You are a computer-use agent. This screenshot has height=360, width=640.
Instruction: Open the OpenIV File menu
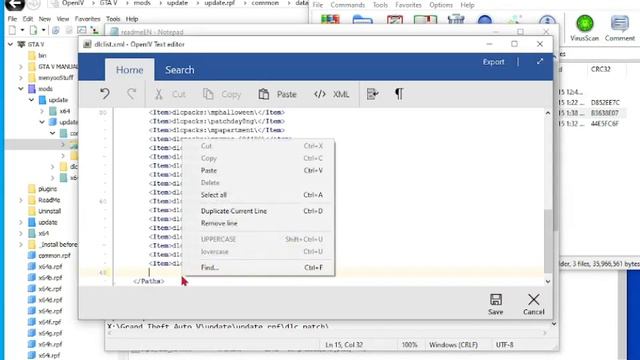click(x=13, y=19)
